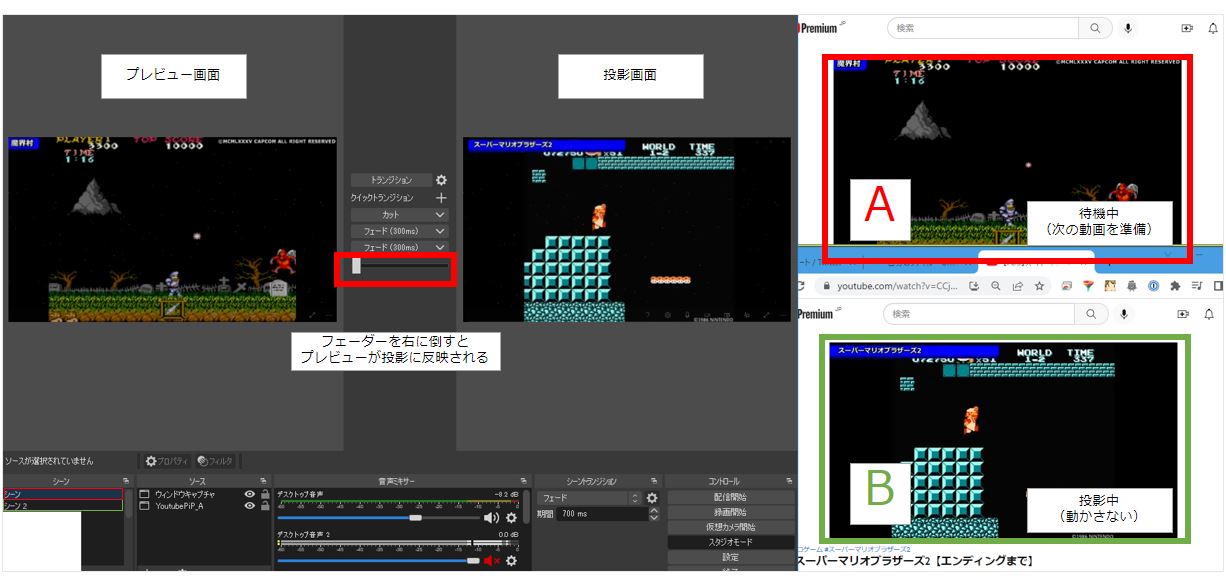1226x581 pixels.
Task: Increase transition duration with the stepper arrows
Action: pyautogui.click(x=654, y=510)
